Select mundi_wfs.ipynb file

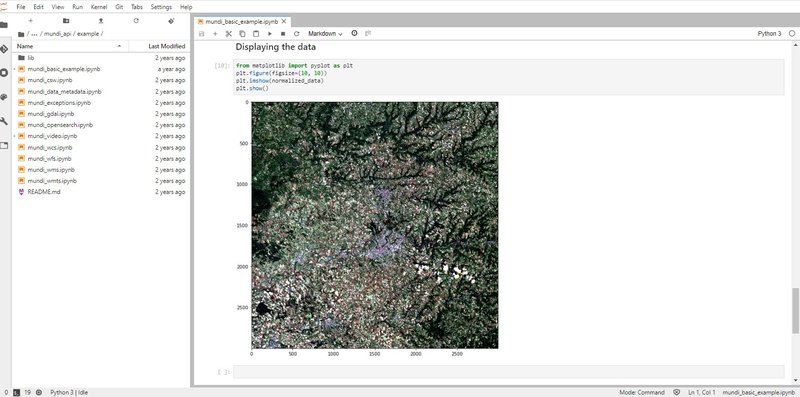pos(101,159)
